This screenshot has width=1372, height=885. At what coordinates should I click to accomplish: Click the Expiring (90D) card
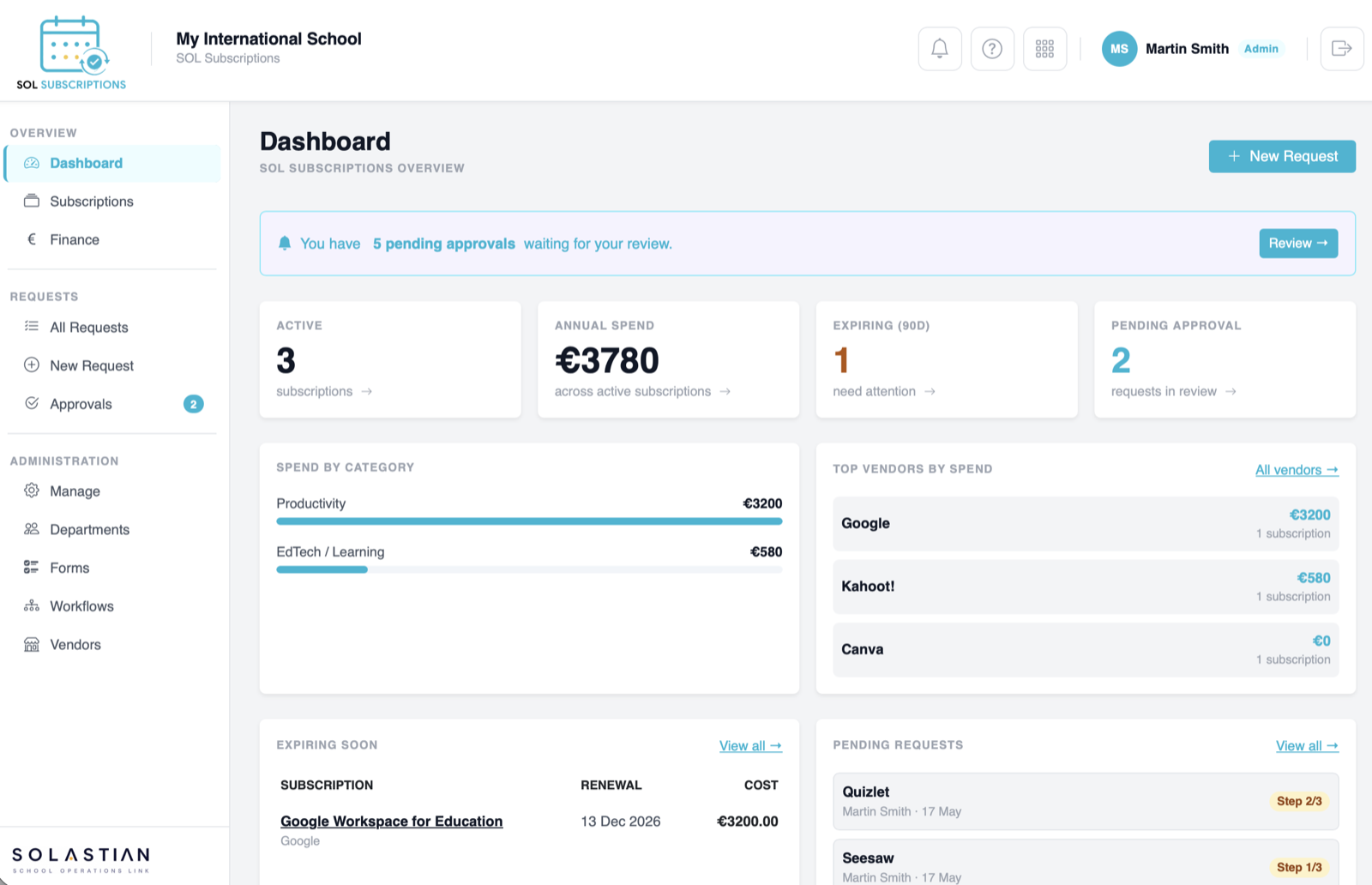point(947,359)
